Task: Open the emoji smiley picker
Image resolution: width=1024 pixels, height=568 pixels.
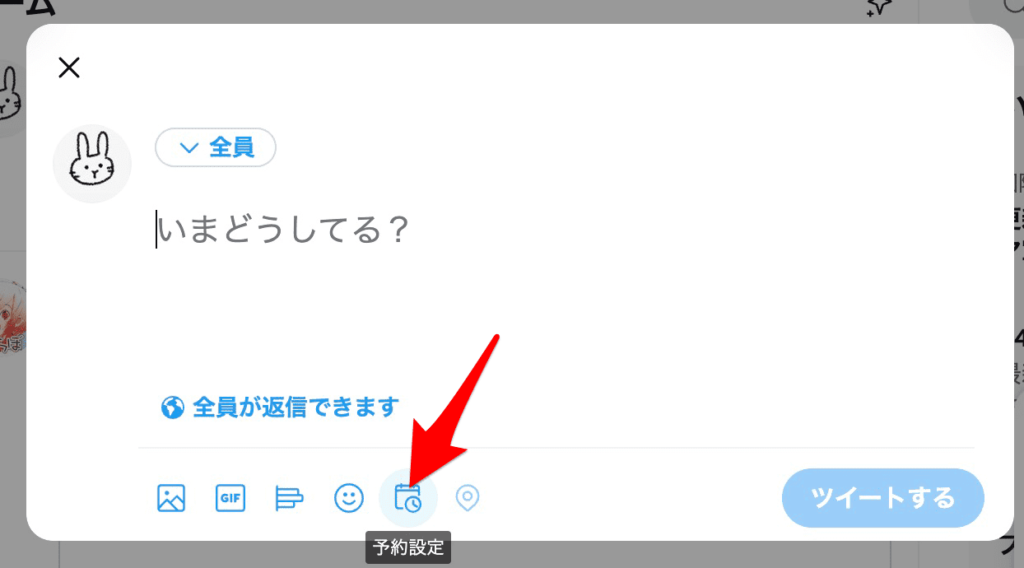Action: pyautogui.click(x=349, y=498)
